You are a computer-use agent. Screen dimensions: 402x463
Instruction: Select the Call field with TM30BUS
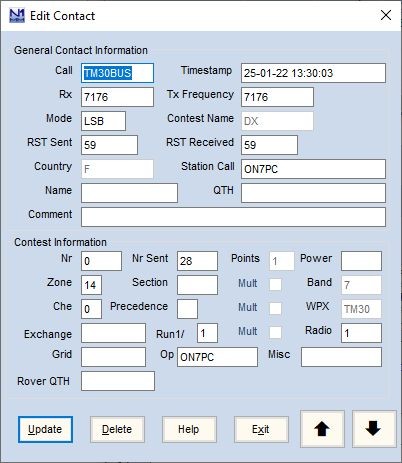pyautogui.click(x=117, y=73)
